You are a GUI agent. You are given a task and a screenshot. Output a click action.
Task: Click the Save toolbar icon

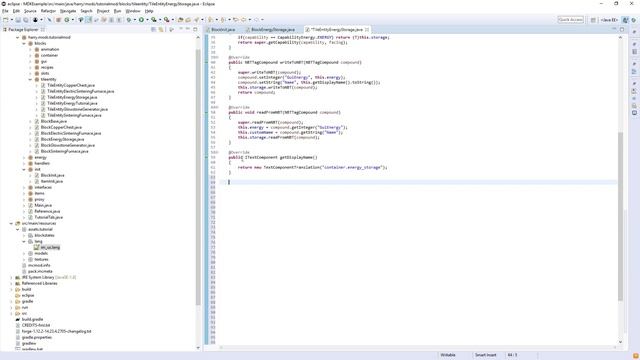(18, 20)
